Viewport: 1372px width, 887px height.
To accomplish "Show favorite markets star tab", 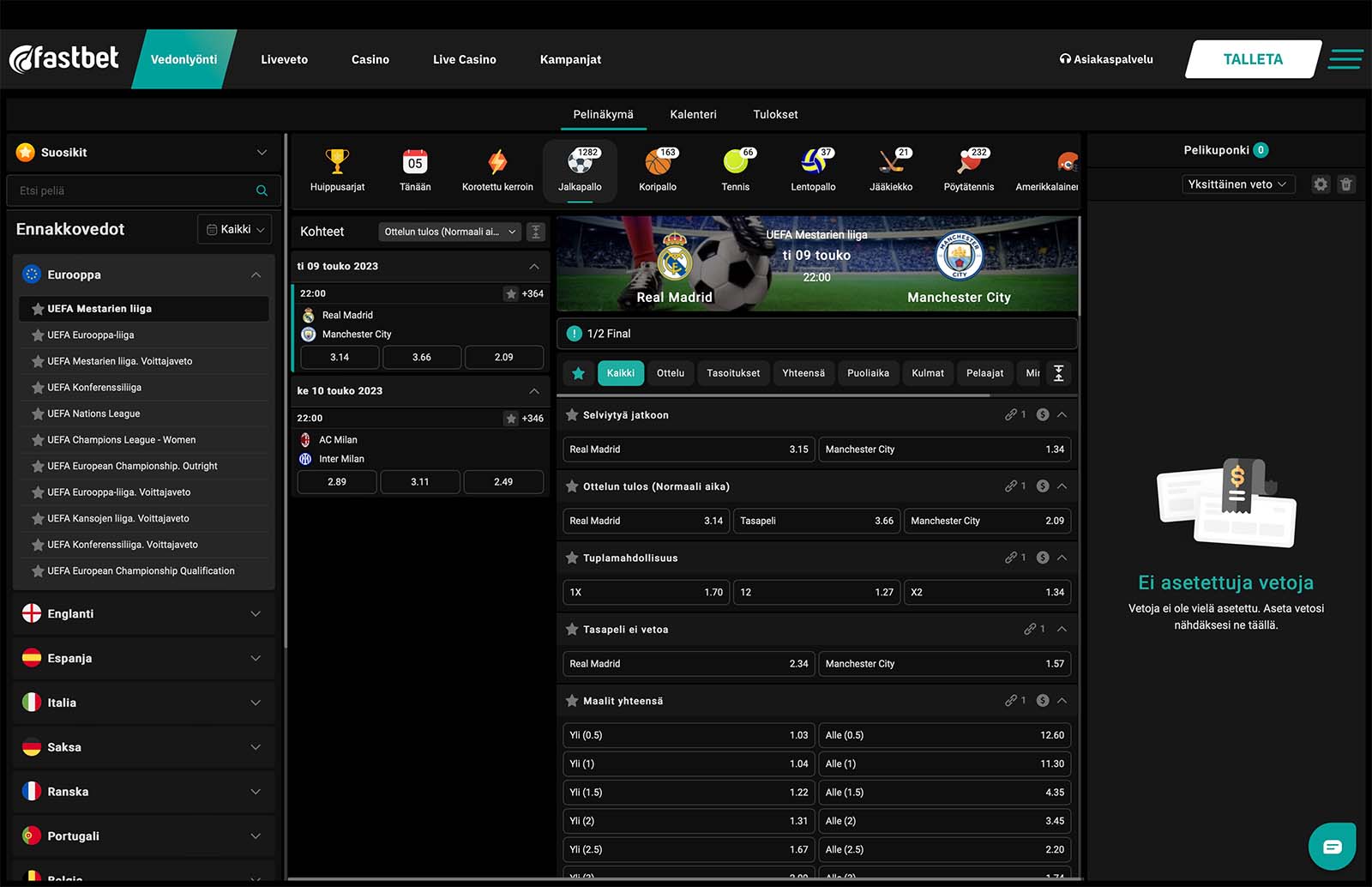I will point(578,373).
